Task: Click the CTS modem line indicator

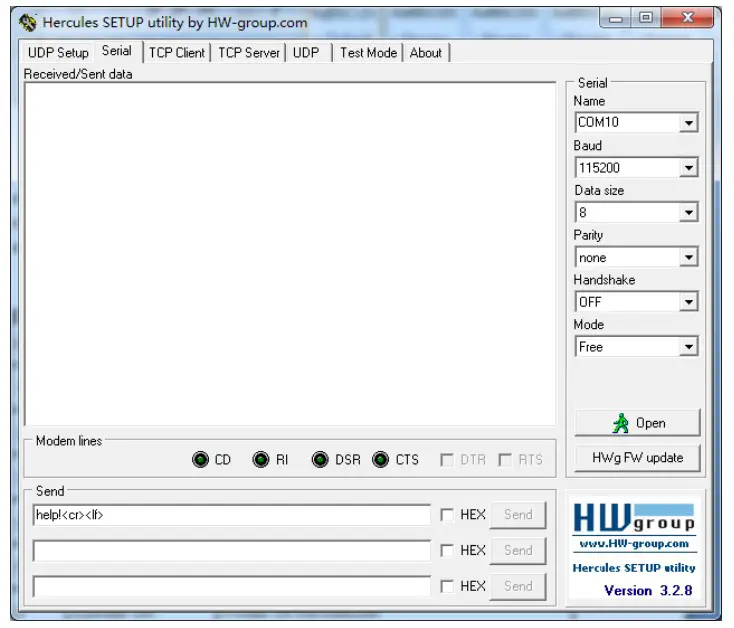Action: (x=381, y=460)
